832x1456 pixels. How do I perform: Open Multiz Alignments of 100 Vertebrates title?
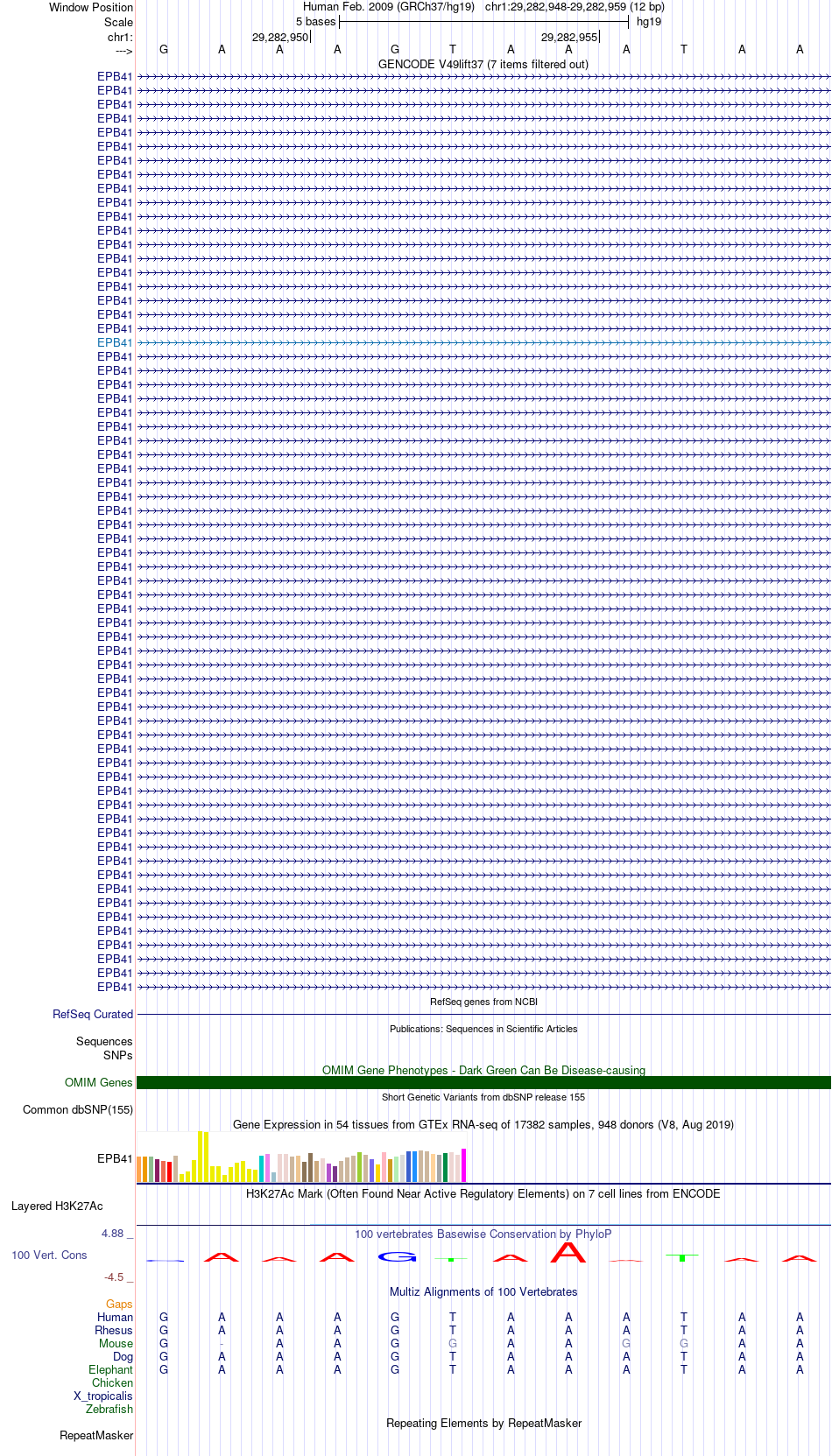483,1291
